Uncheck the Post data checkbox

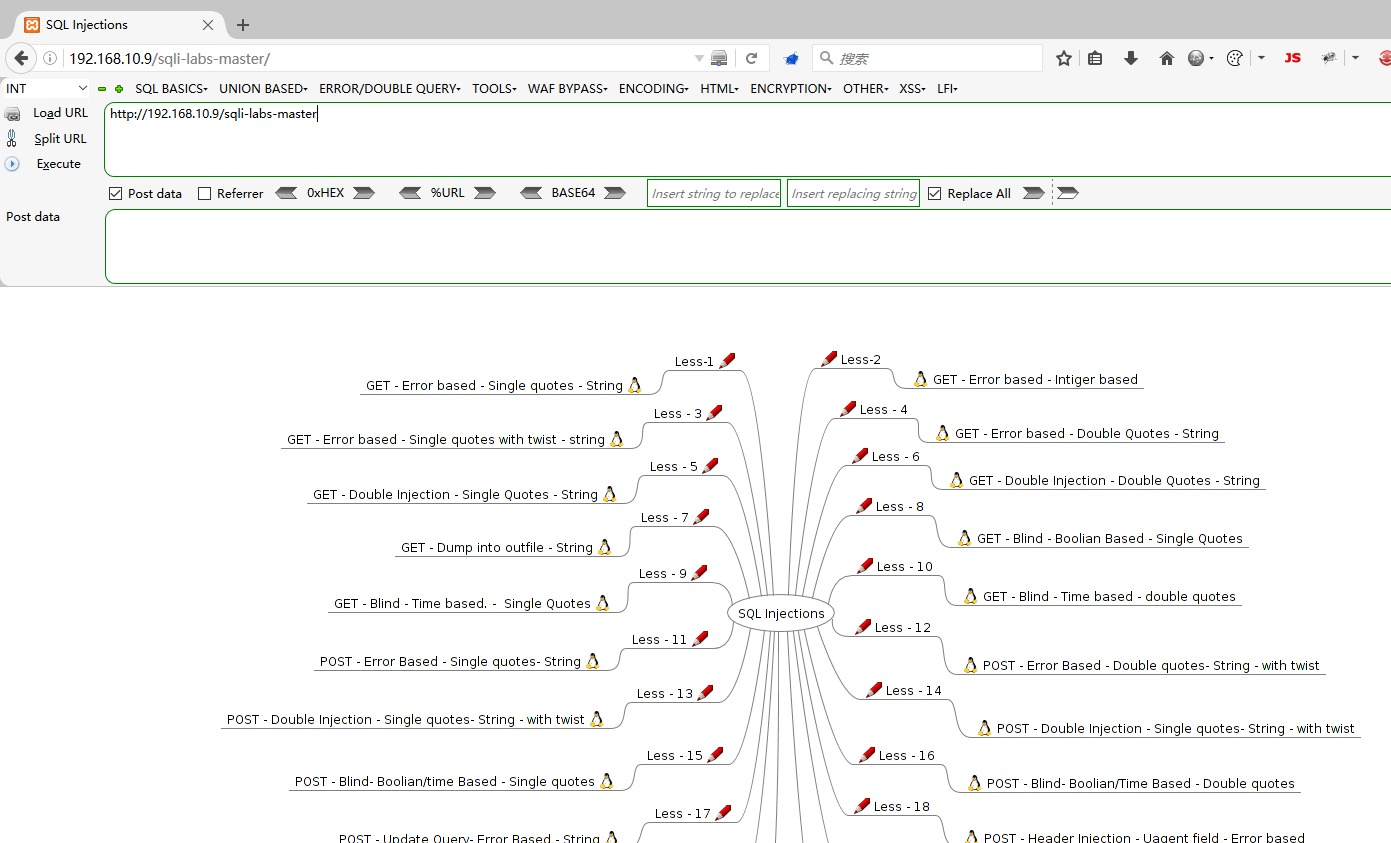[115, 194]
